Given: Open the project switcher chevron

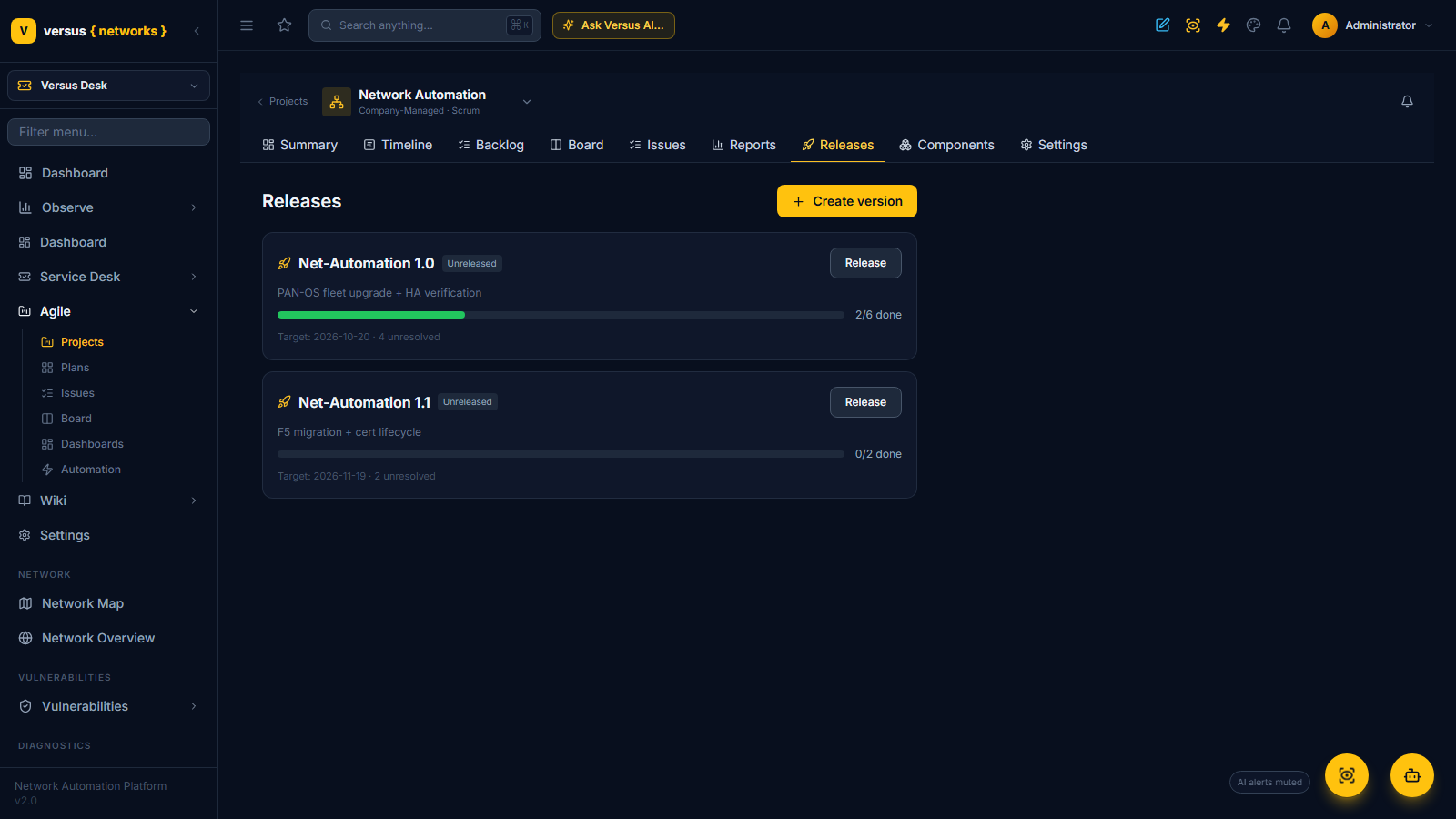Looking at the screenshot, I should coord(527,102).
